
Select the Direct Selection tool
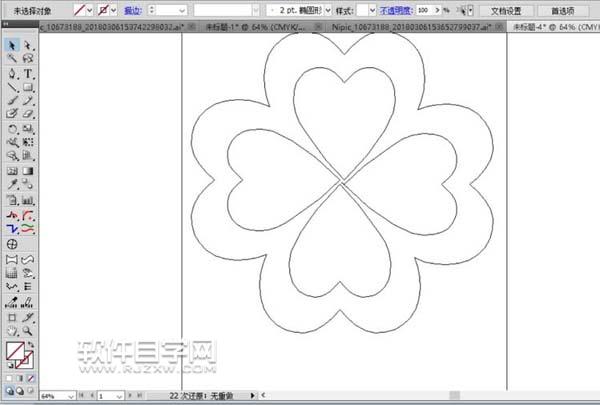coord(28,46)
